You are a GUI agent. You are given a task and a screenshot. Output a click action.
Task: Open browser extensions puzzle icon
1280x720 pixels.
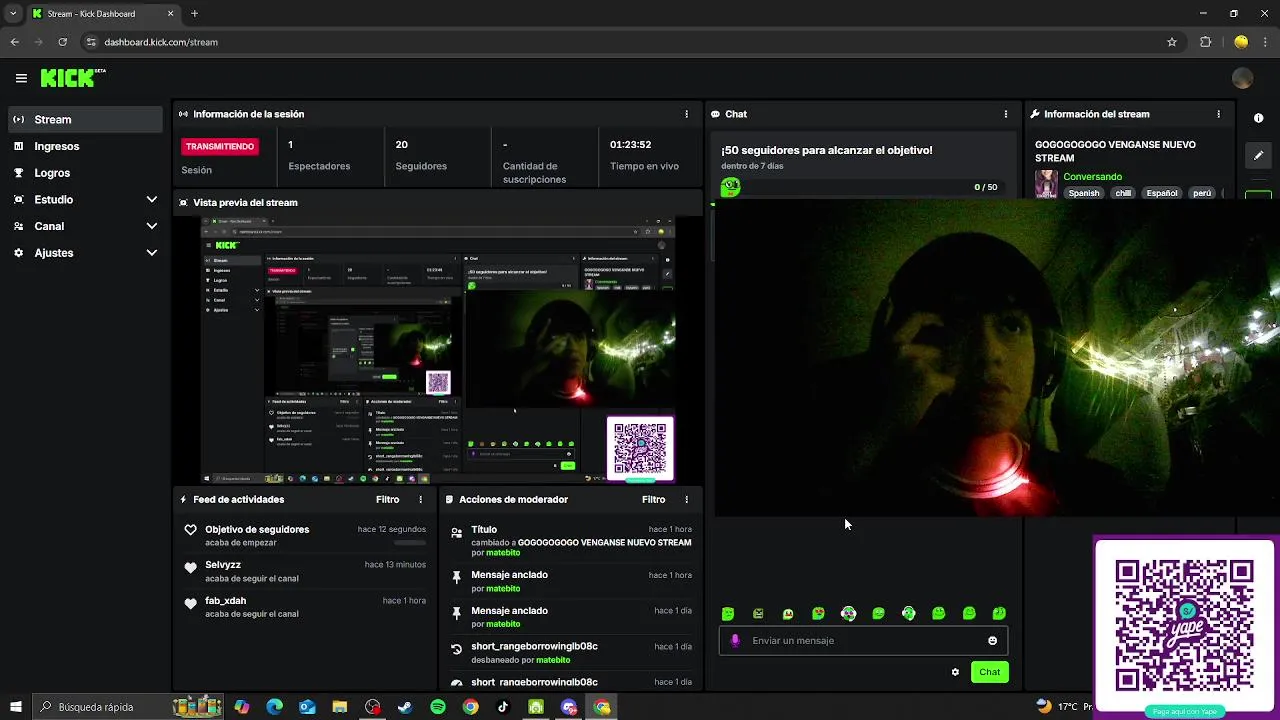coord(1205,42)
